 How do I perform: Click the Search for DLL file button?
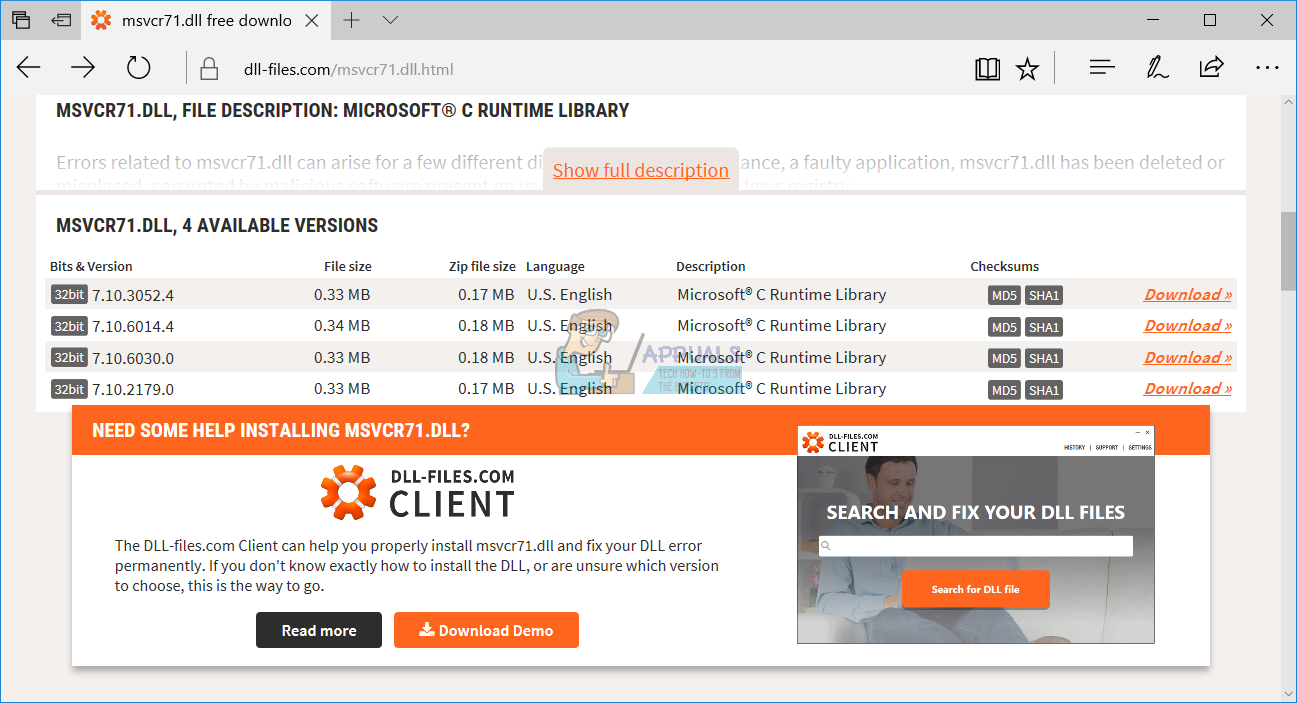(975, 589)
